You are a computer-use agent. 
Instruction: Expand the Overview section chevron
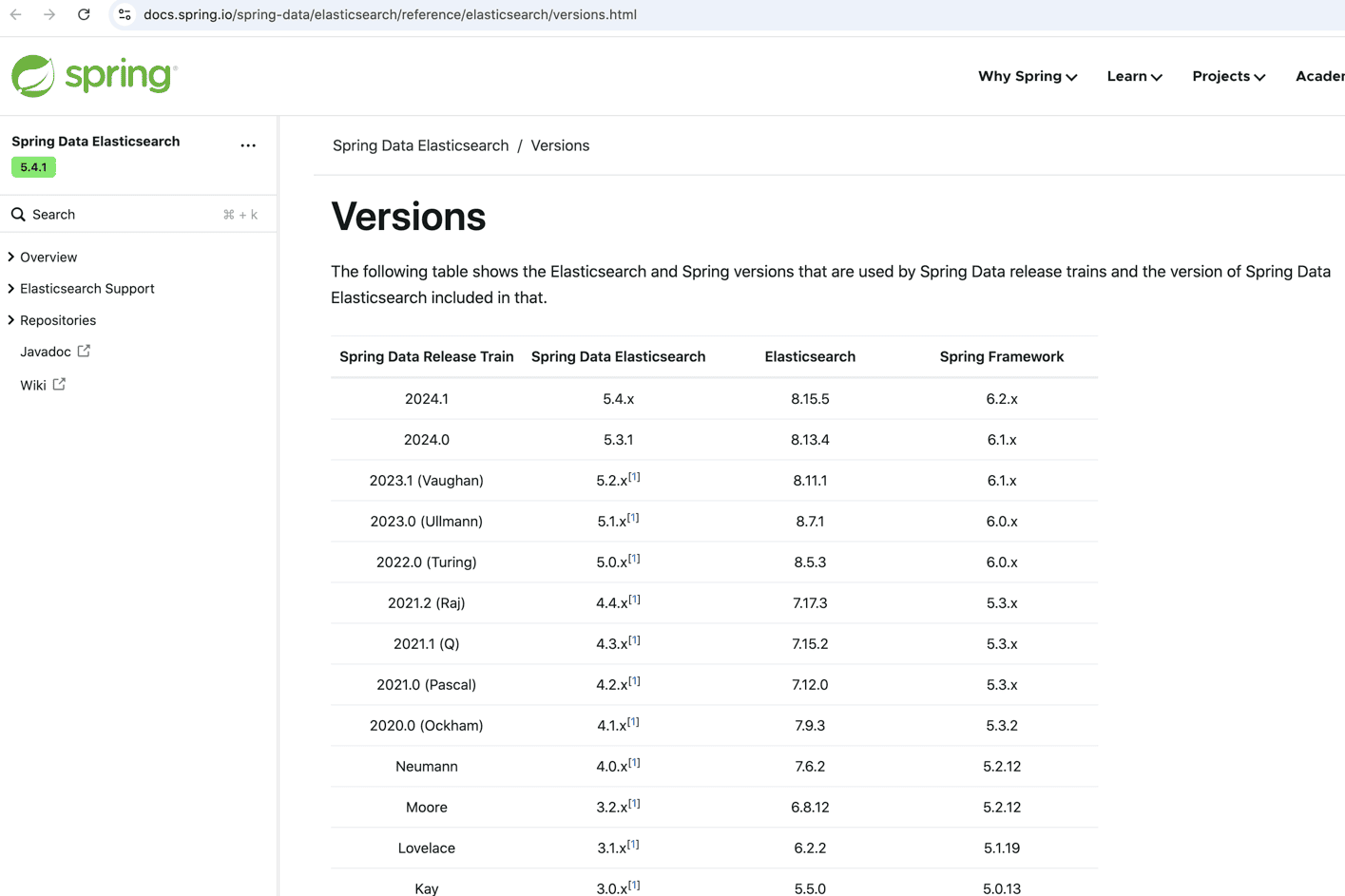[x=11, y=257]
